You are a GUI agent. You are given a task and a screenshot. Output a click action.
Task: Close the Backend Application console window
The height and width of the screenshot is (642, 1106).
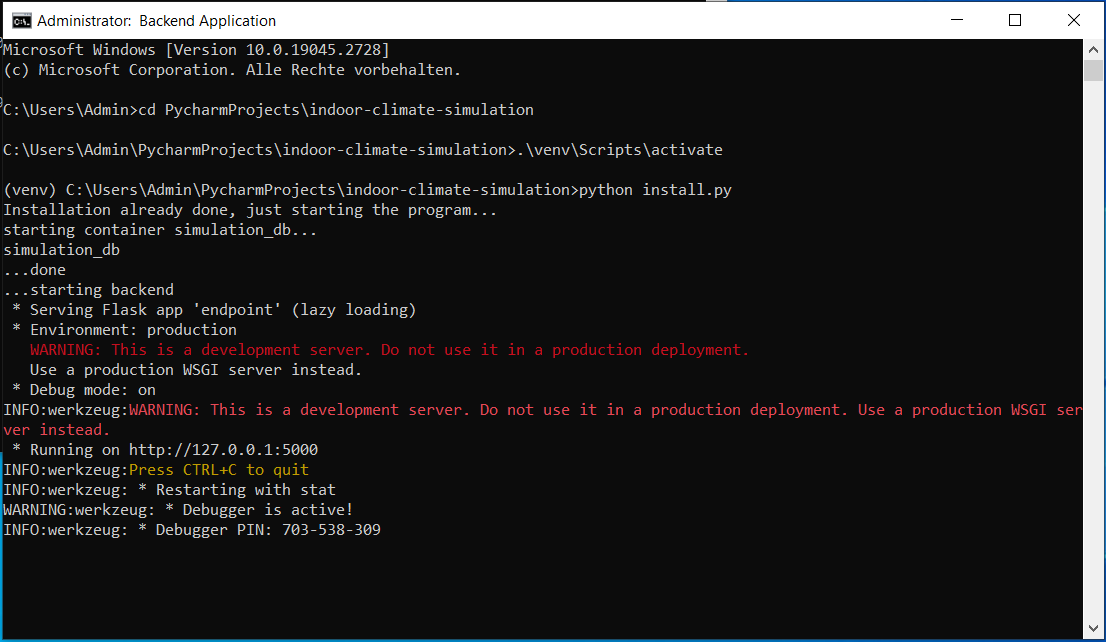(1074, 20)
